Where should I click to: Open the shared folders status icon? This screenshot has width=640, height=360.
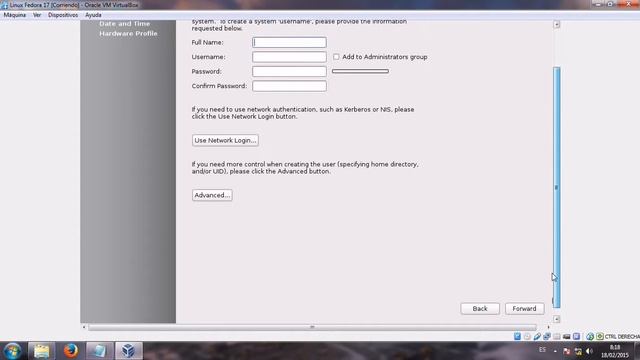[x=557, y=336]
